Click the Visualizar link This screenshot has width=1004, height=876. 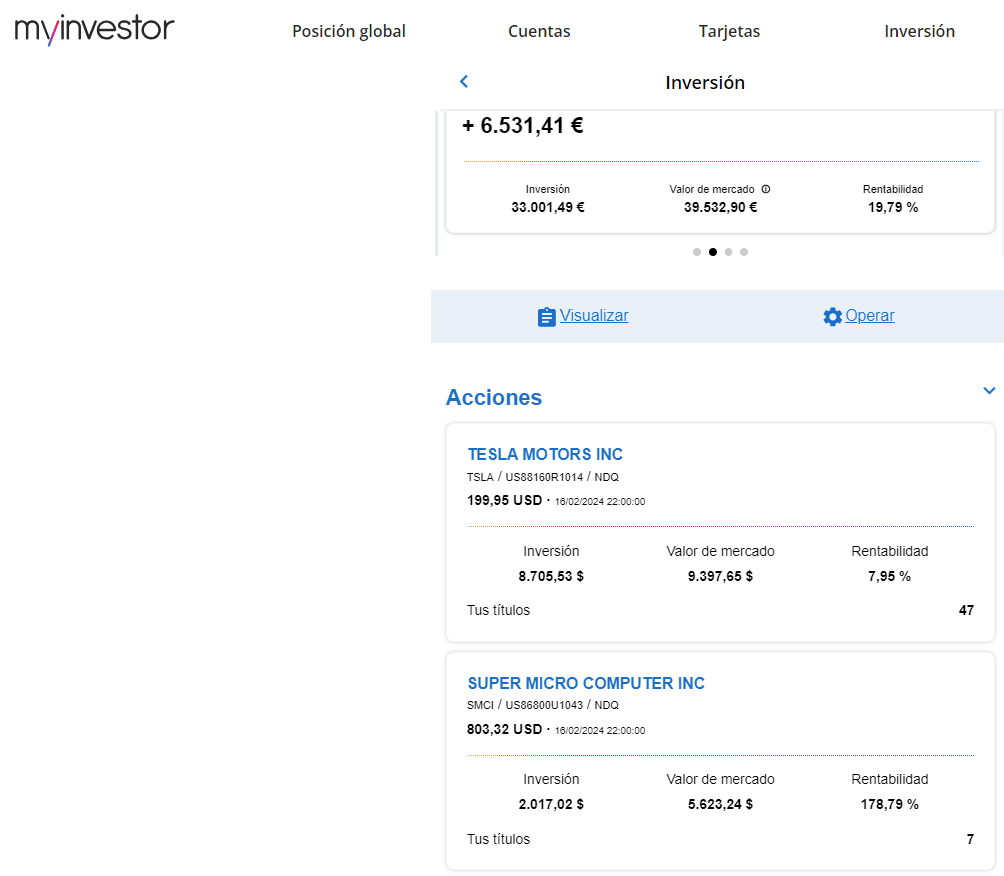tap(594, 315)
